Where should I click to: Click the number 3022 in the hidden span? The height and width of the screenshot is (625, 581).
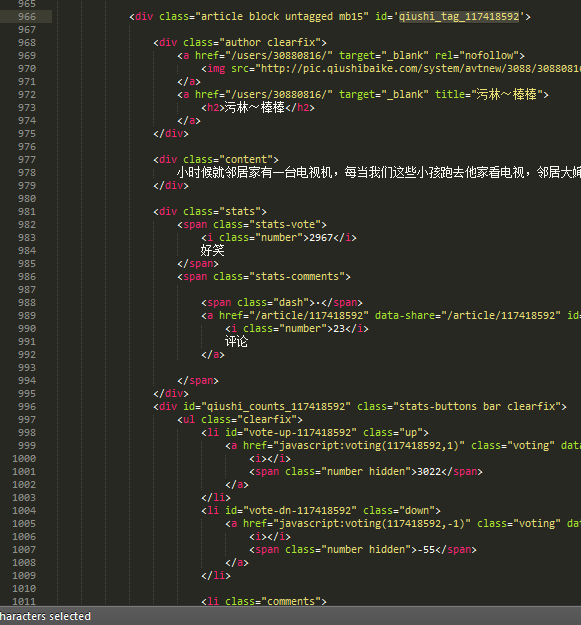pyautogui.click(x=429, y=472)
